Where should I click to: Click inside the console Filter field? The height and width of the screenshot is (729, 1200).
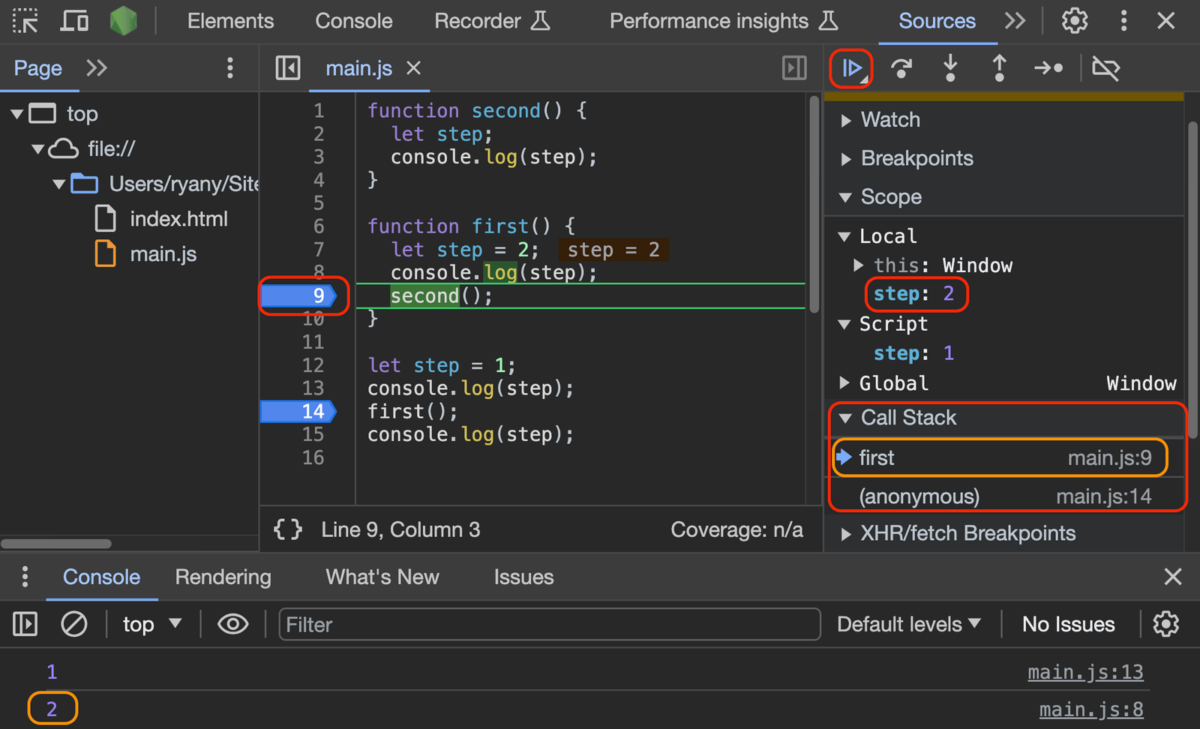pos(549,624)
